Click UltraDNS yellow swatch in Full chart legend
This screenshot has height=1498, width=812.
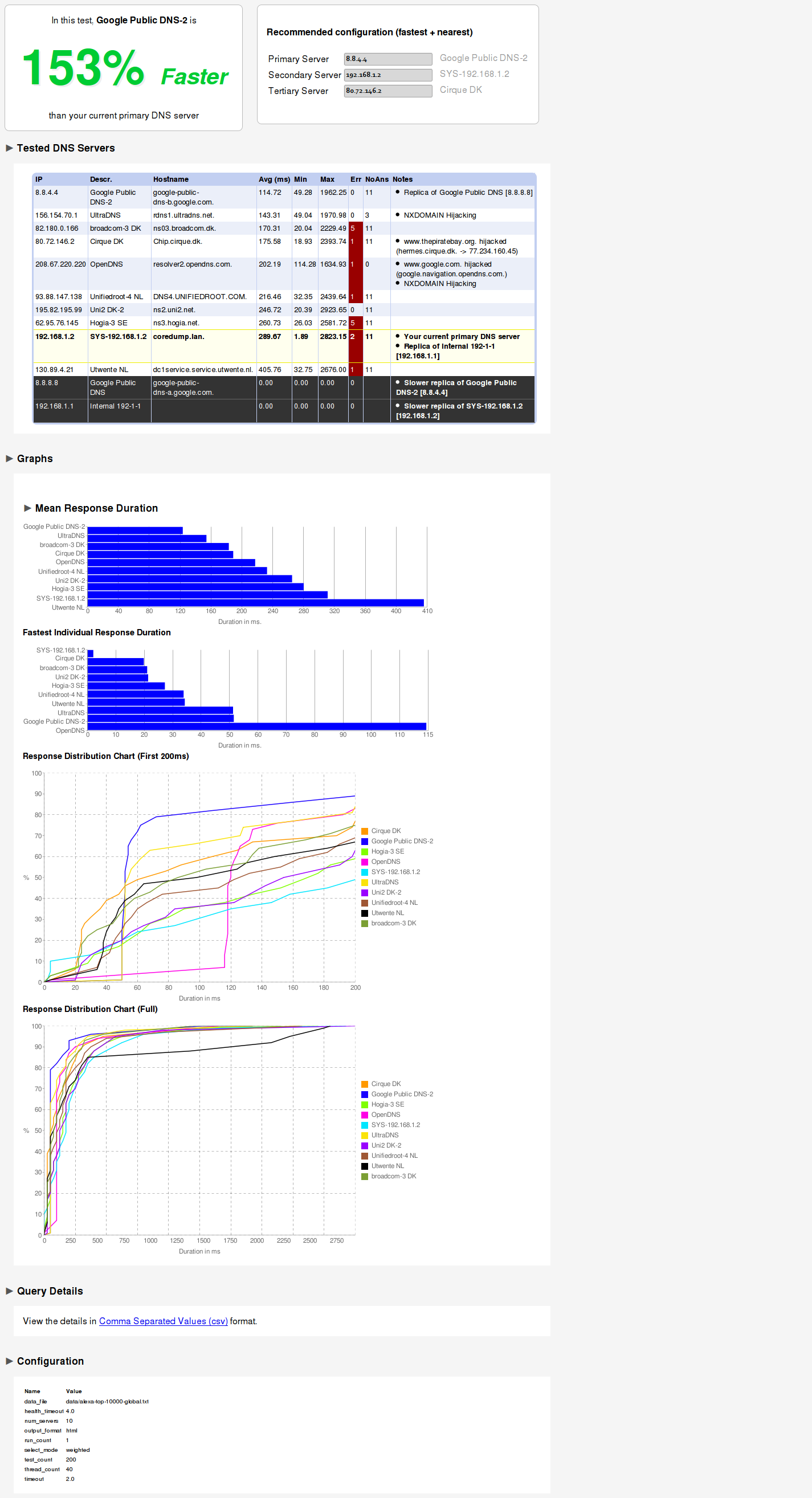365,1136
